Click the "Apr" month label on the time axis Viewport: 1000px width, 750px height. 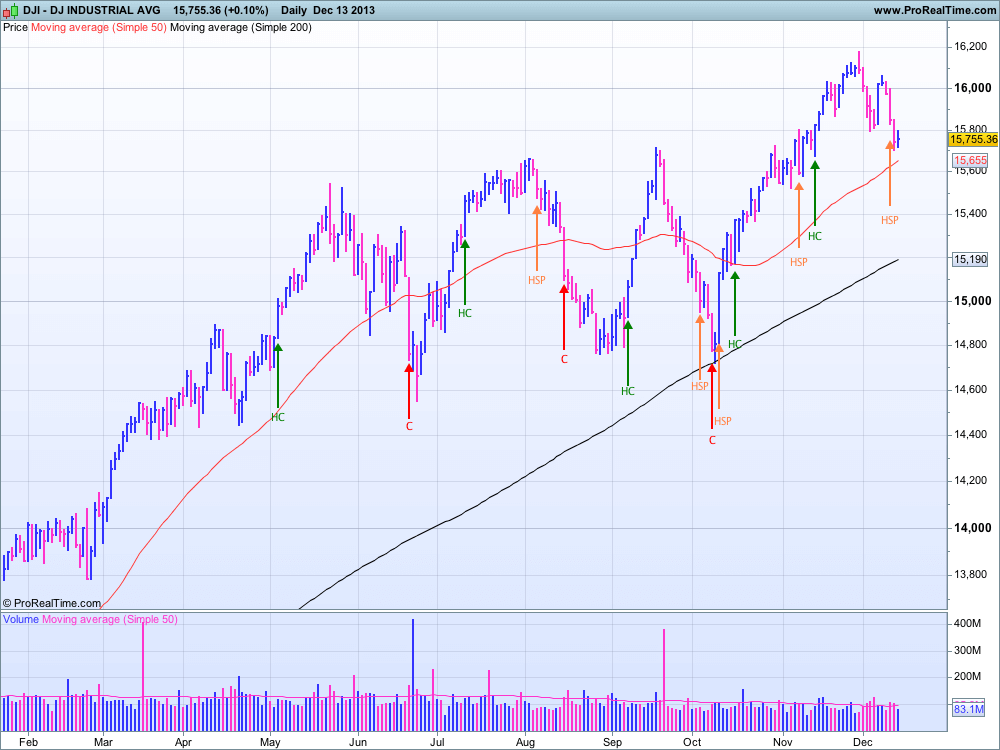point(183,742)
